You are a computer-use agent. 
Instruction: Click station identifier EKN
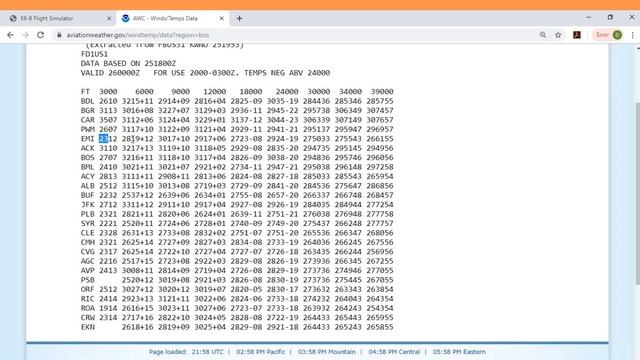coord(87,327)
